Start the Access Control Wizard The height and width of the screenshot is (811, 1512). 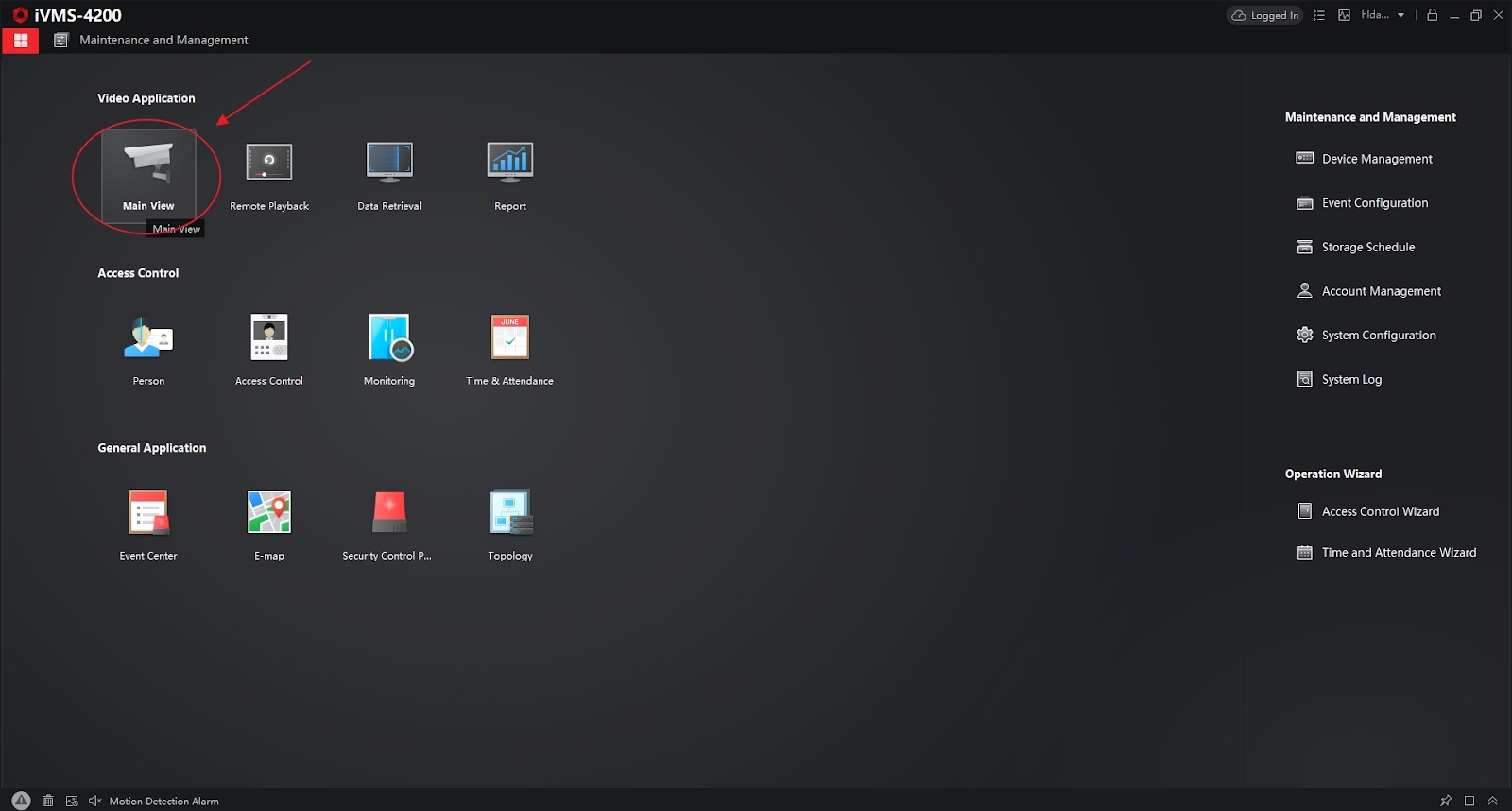1368,511
